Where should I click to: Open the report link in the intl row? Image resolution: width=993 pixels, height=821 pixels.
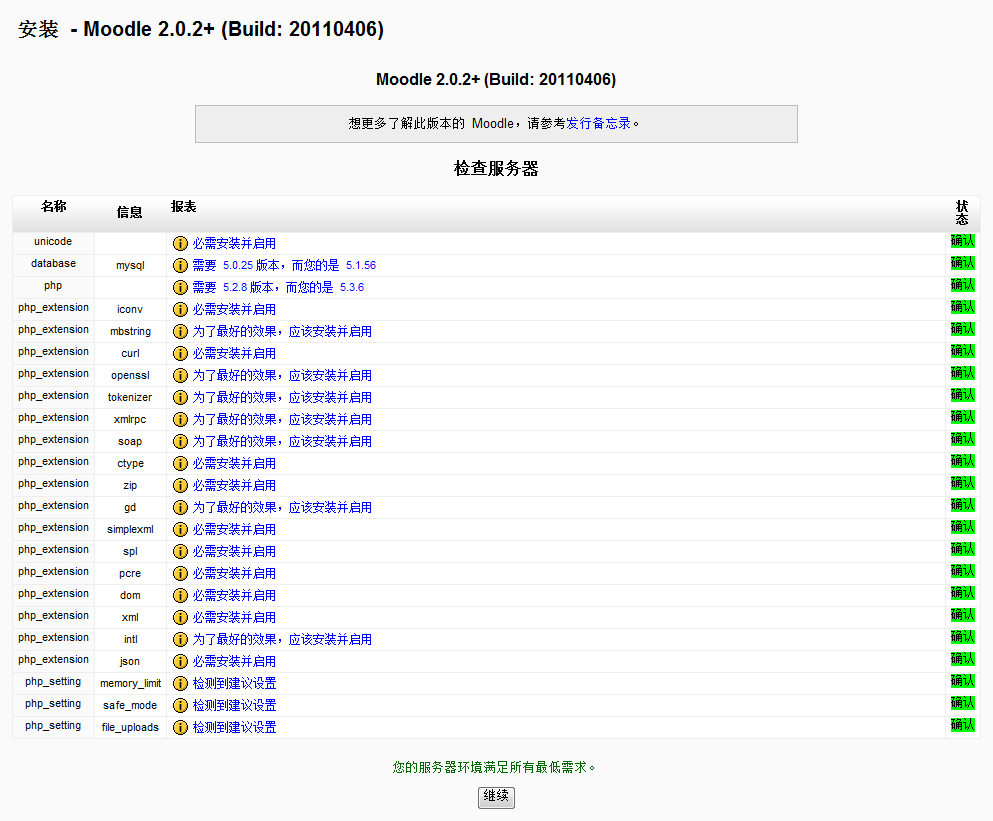(x=282, y=639)
